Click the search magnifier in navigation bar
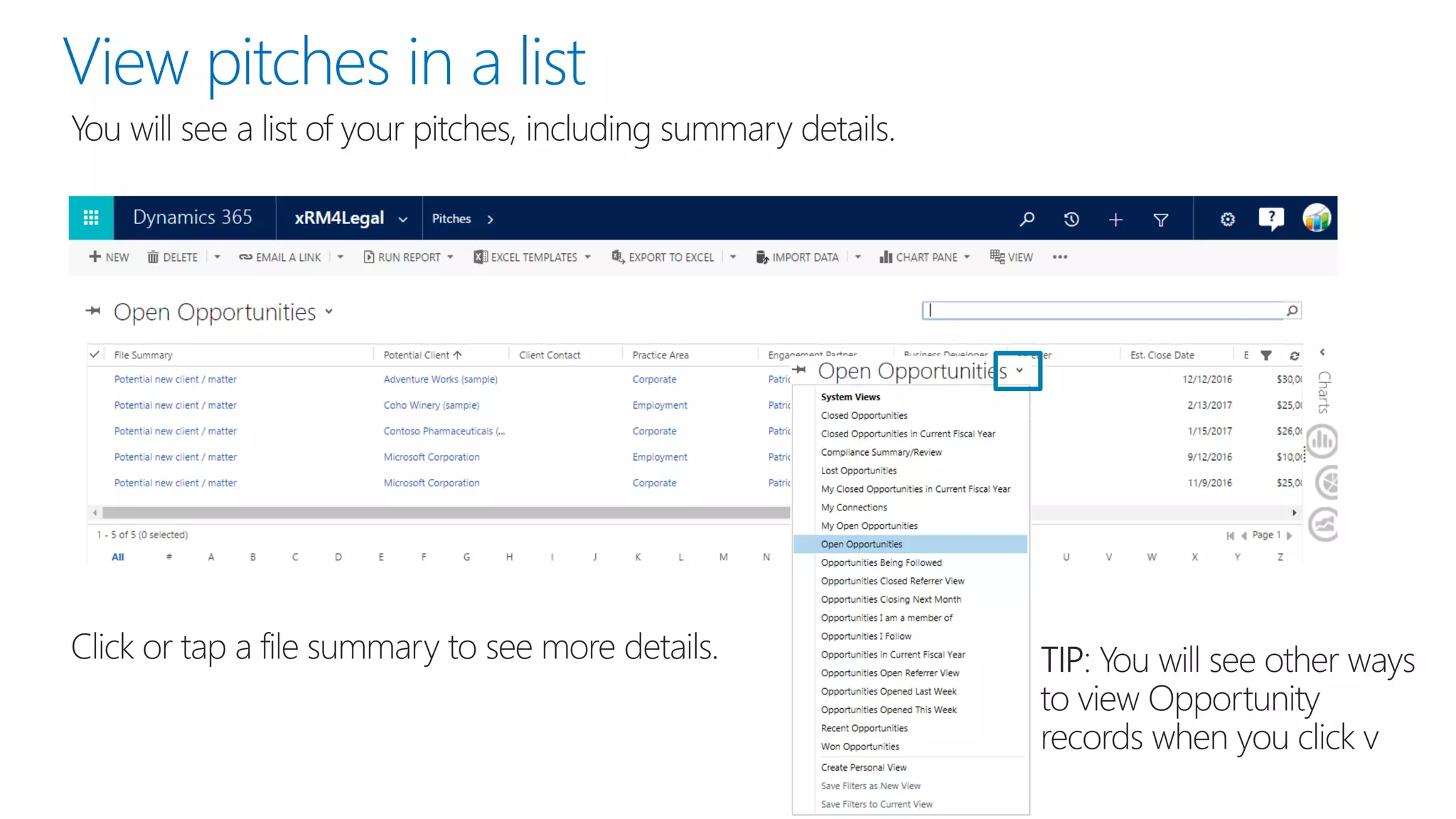 coord(1027,219)
